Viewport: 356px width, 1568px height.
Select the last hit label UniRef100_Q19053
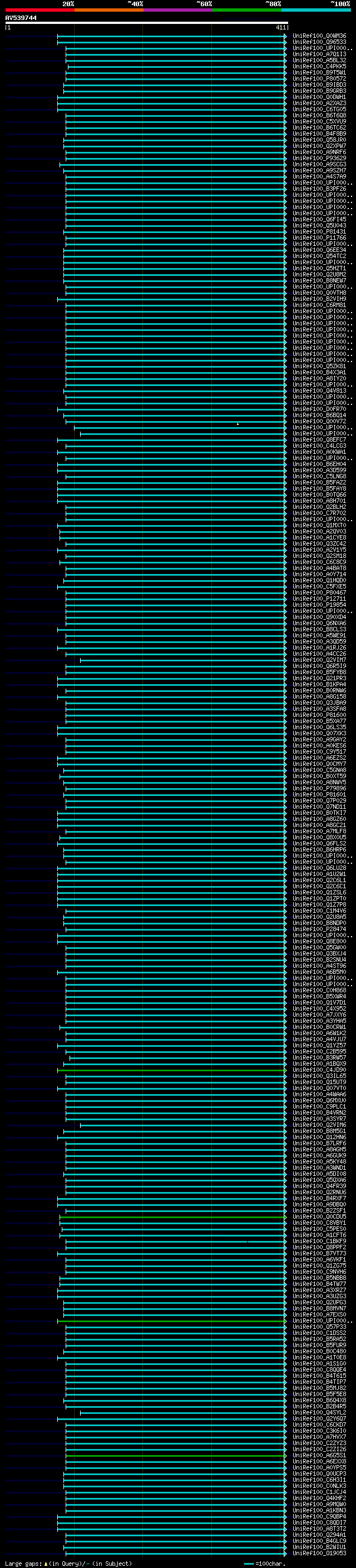(319, 1553)
